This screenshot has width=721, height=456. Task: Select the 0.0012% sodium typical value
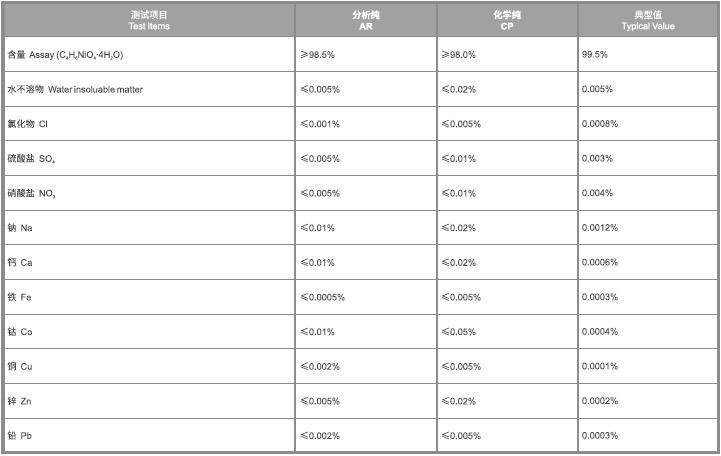600,228
